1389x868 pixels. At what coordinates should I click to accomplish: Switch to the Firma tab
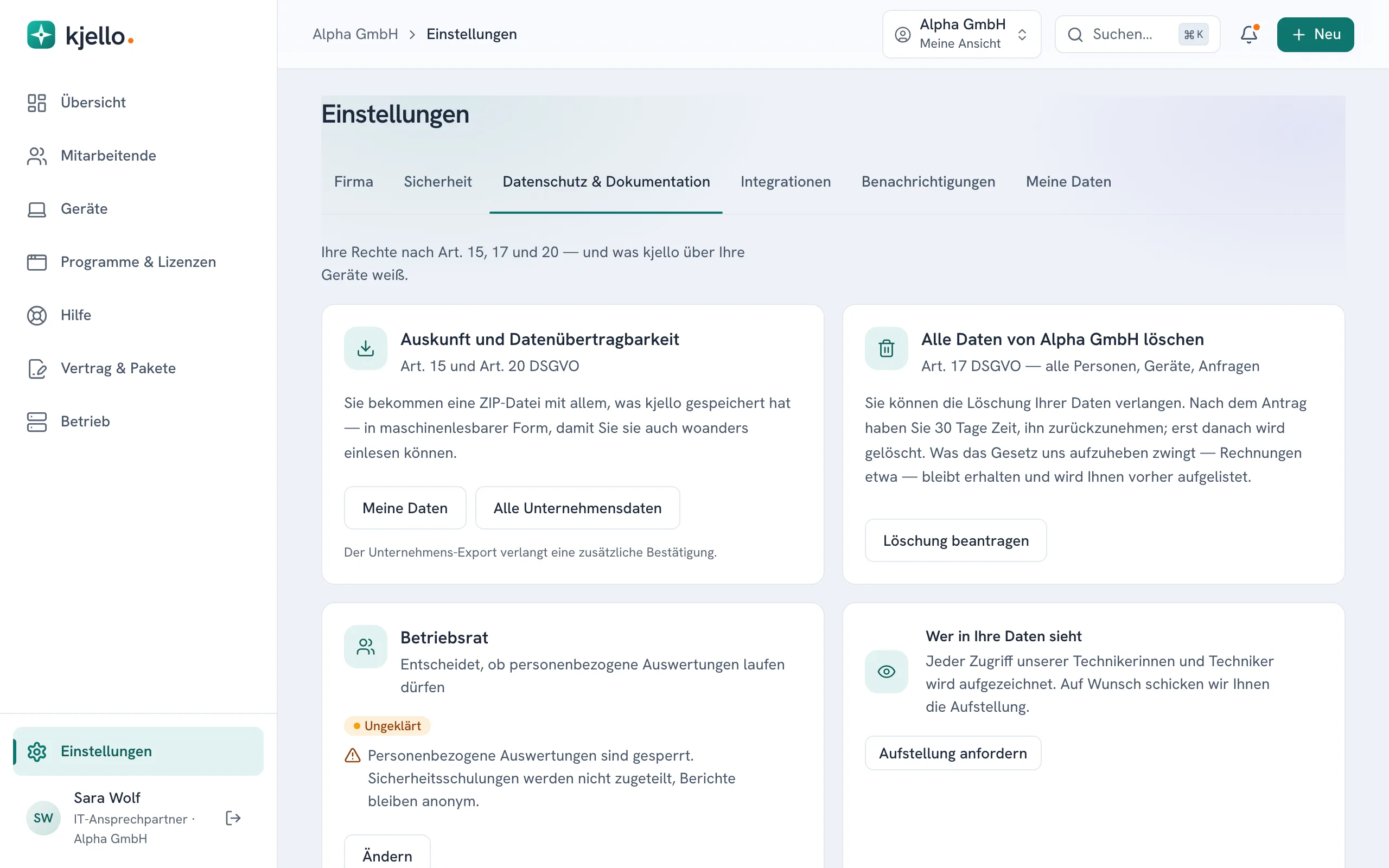[354, 182]
